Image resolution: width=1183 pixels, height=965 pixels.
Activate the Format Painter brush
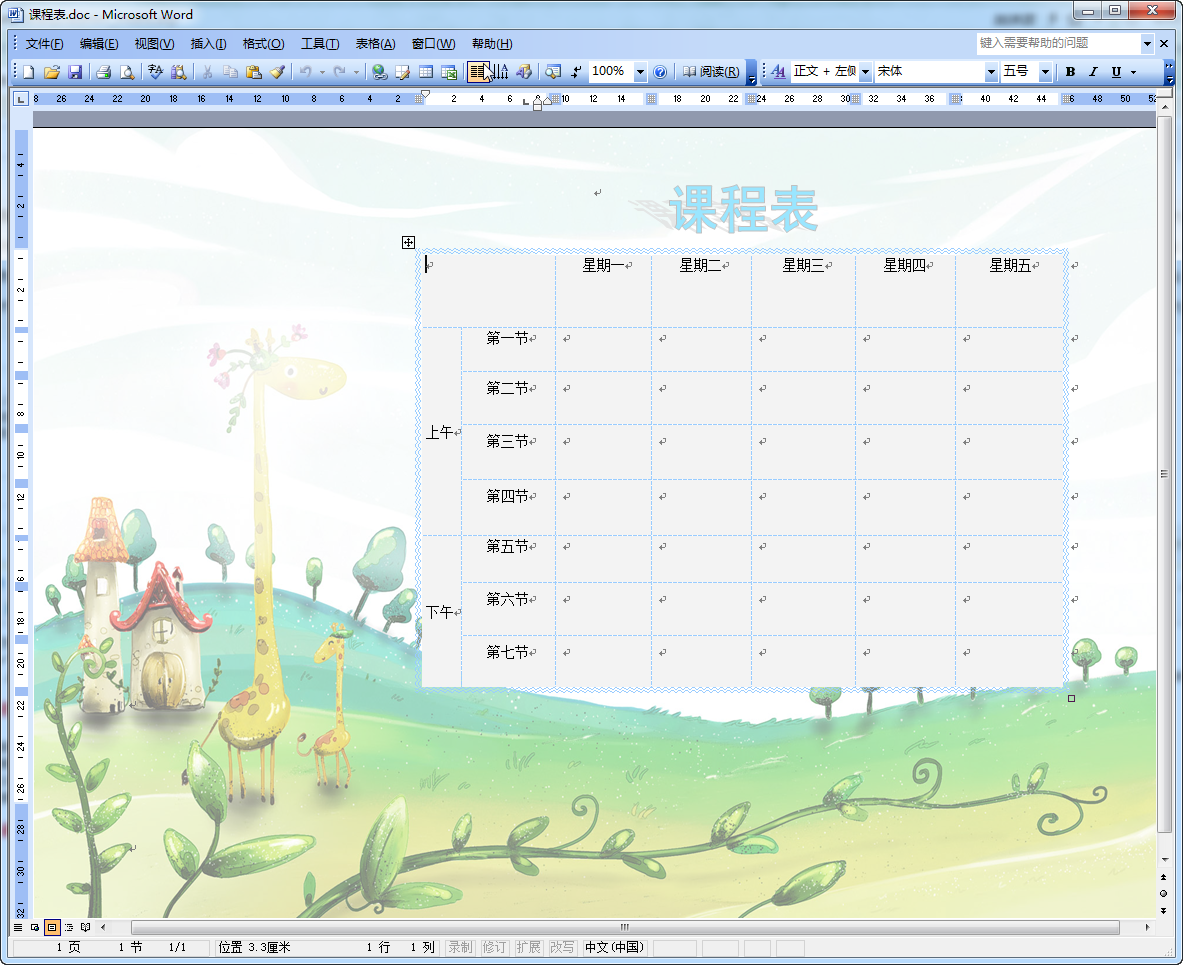pyautogui.click(x=278, y=72)
